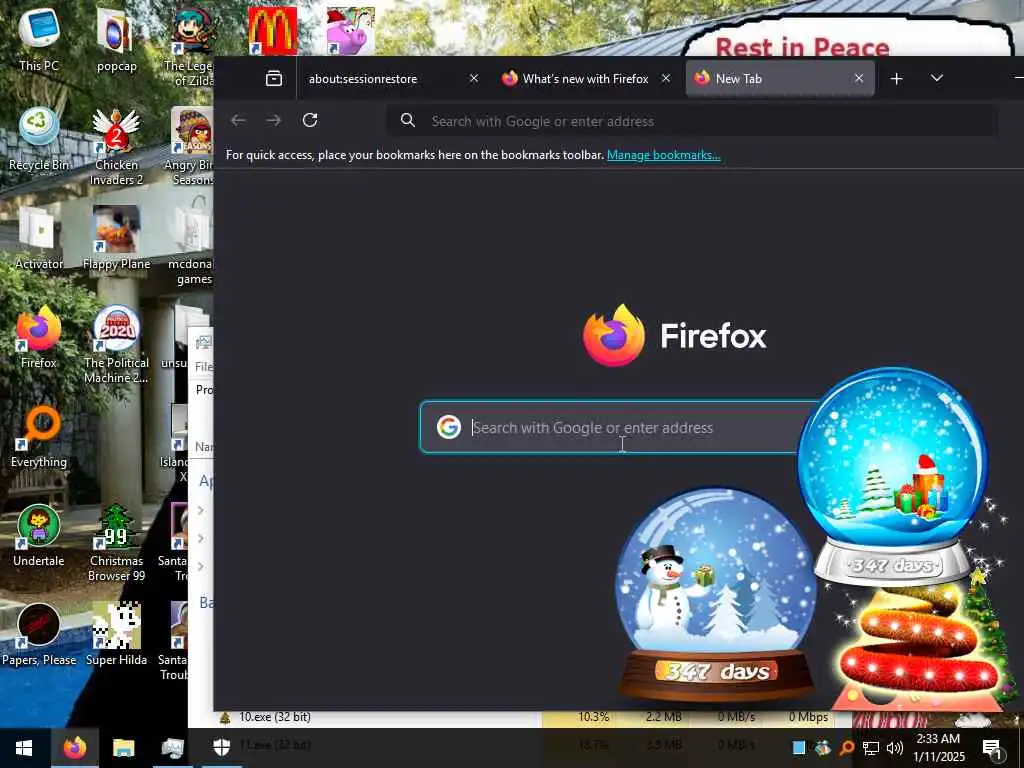Launch Chicken Invaders 2 shortcut
Viewport: 1024px width, 768px height.
(116, 146)
